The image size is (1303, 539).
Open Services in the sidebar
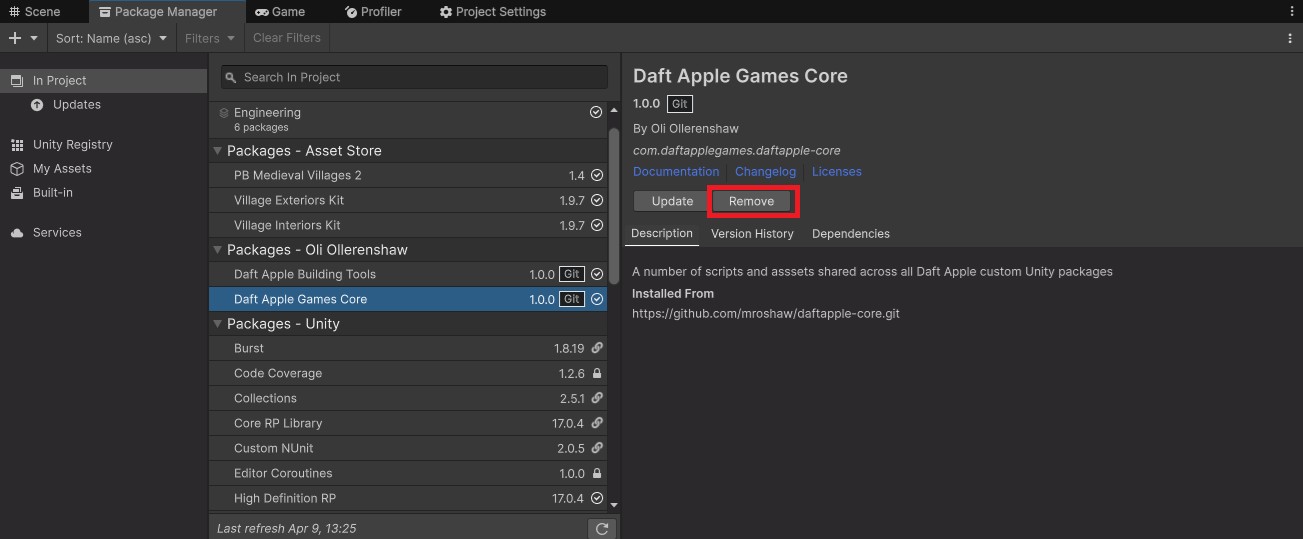pyautogui.click(x=103, y=232)
